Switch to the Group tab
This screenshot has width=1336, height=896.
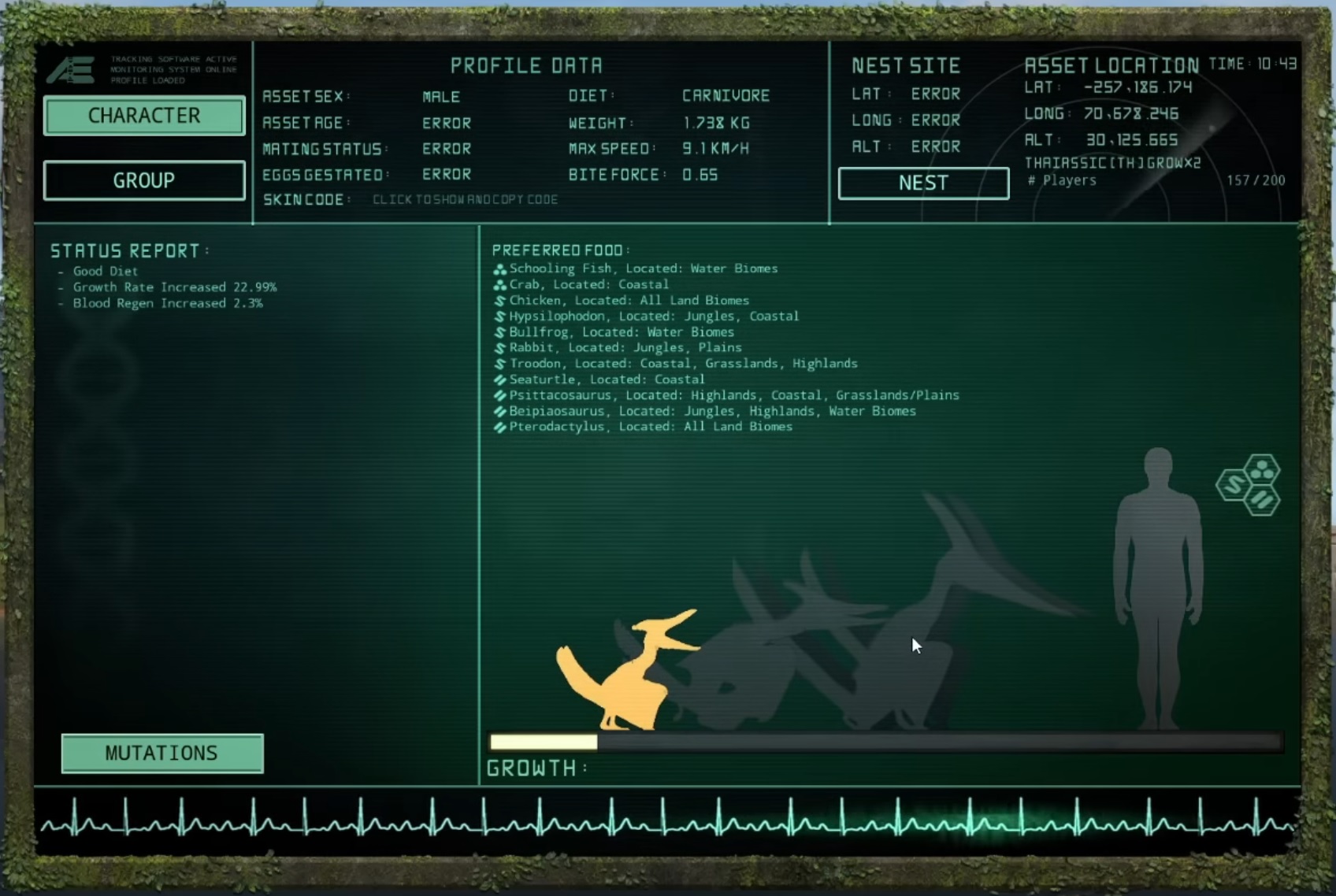[144, 180]
